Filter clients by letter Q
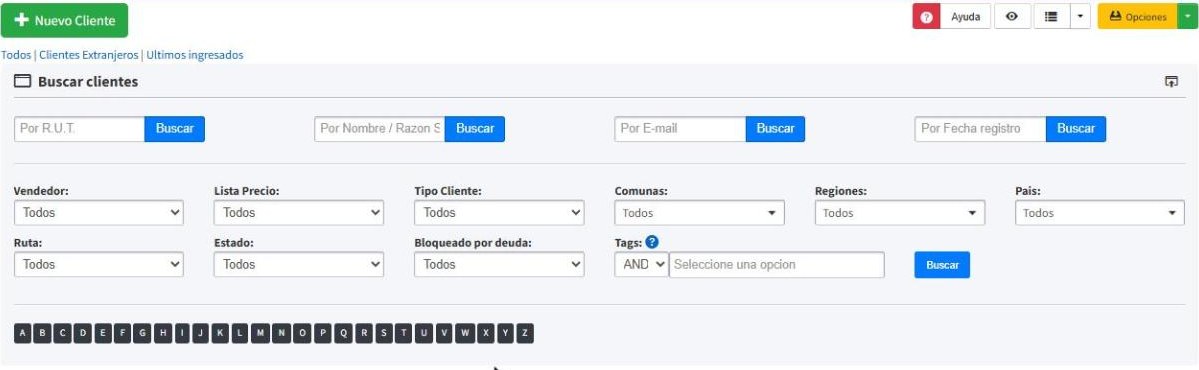The width and height of the screenshot is (1199, 370). [x=343, y=333]
